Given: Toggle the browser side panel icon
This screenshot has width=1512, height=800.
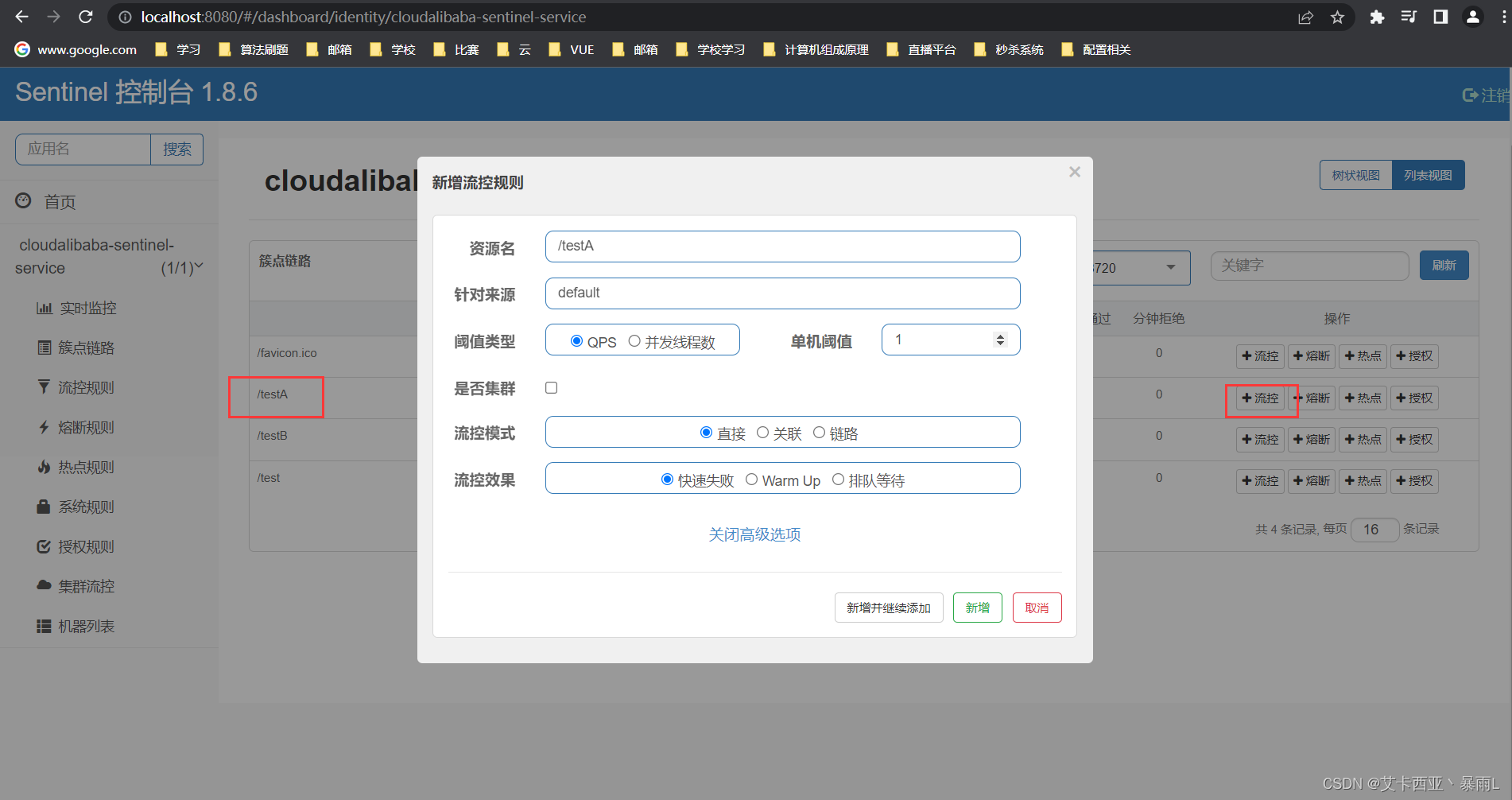Looking at the screenshot, I should click(x=1440, y=17).
